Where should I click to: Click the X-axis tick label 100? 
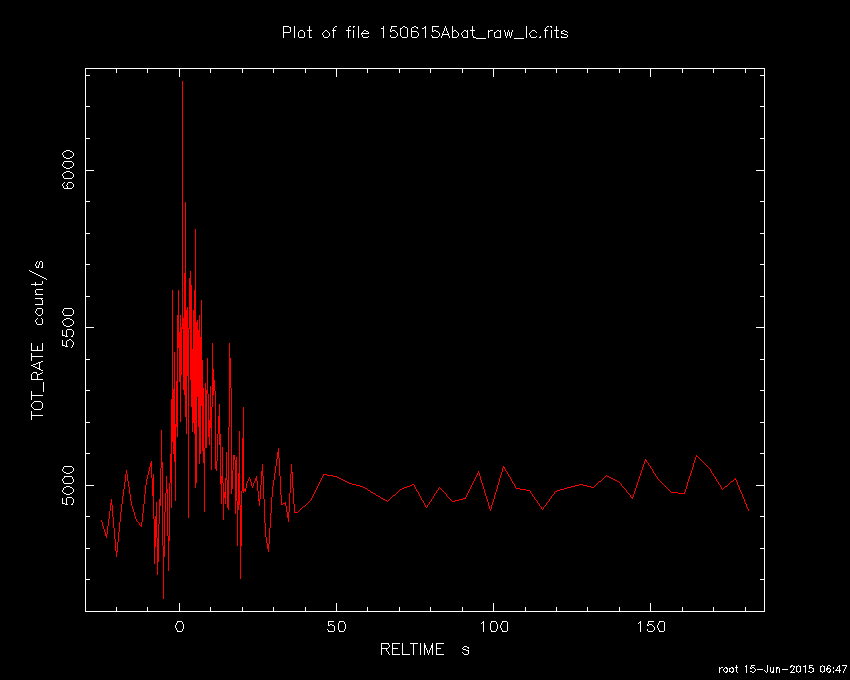493,627
